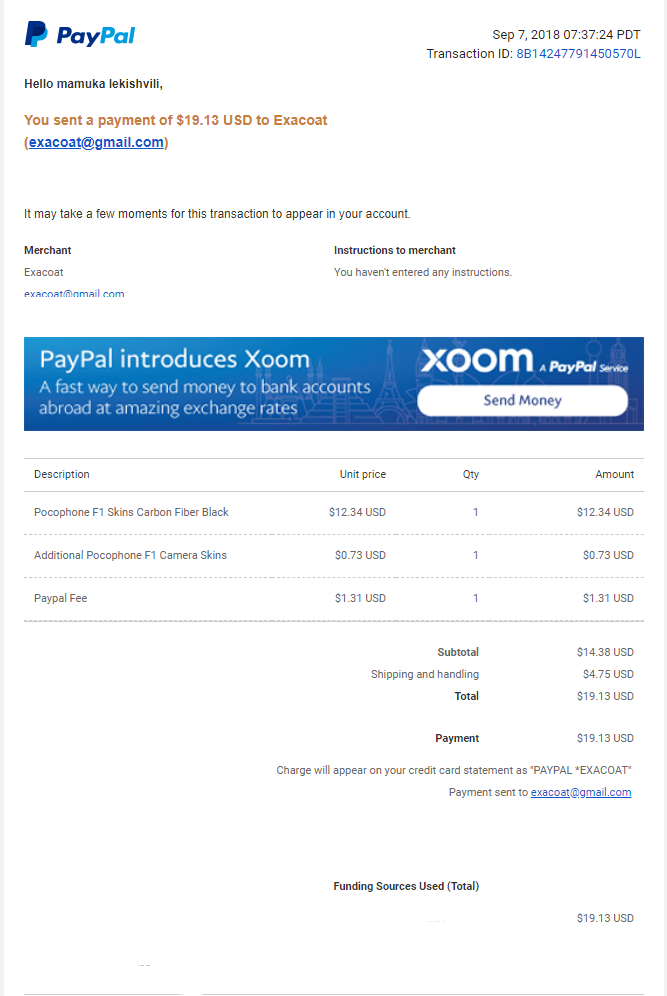Click merchant email under Exacoat name
This screenshot has height=996, width=667.
pos(74,293)
